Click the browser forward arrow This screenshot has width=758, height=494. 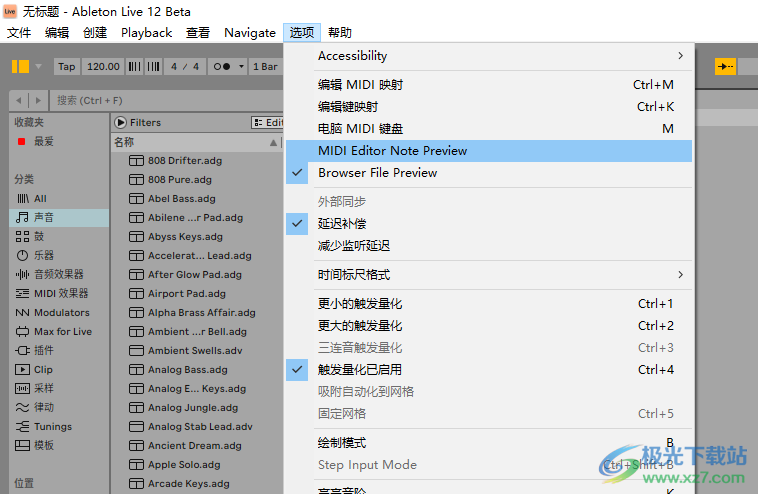(38, 101)
